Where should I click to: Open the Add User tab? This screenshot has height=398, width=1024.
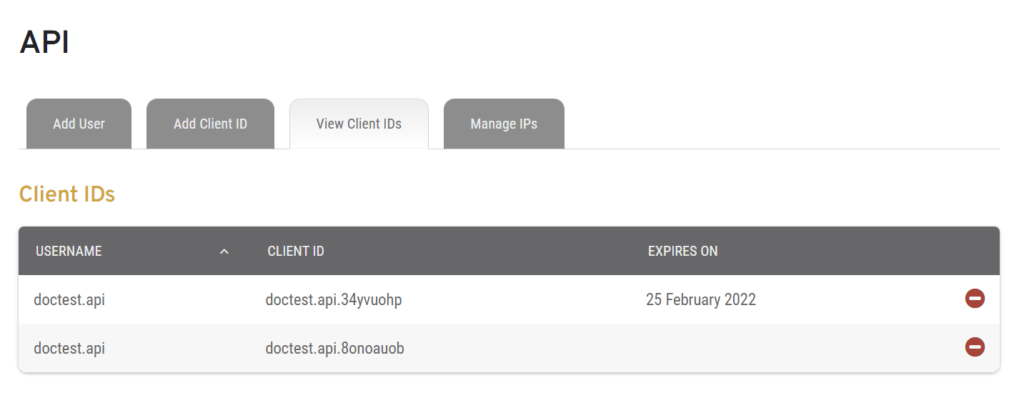pyautogui.click(x=79, y=124)
